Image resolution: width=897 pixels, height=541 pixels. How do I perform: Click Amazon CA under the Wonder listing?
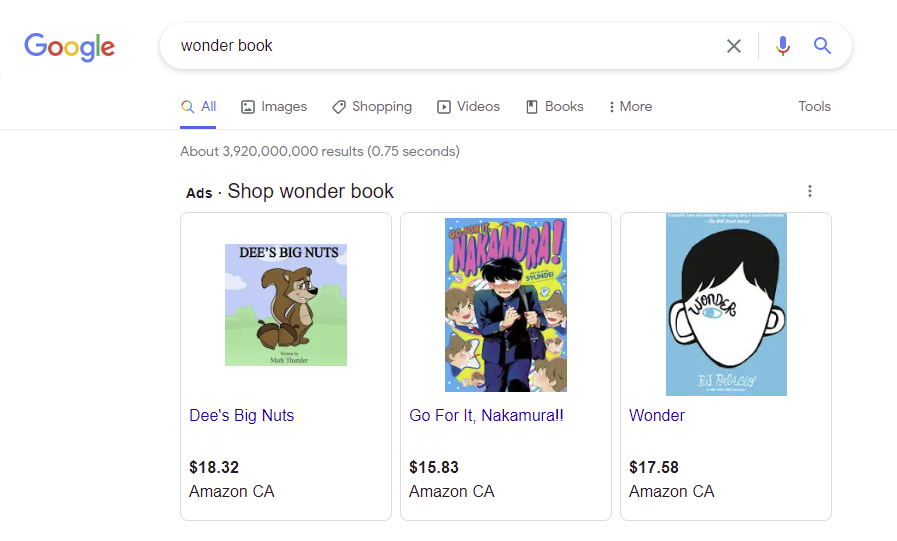coord(672,491)
